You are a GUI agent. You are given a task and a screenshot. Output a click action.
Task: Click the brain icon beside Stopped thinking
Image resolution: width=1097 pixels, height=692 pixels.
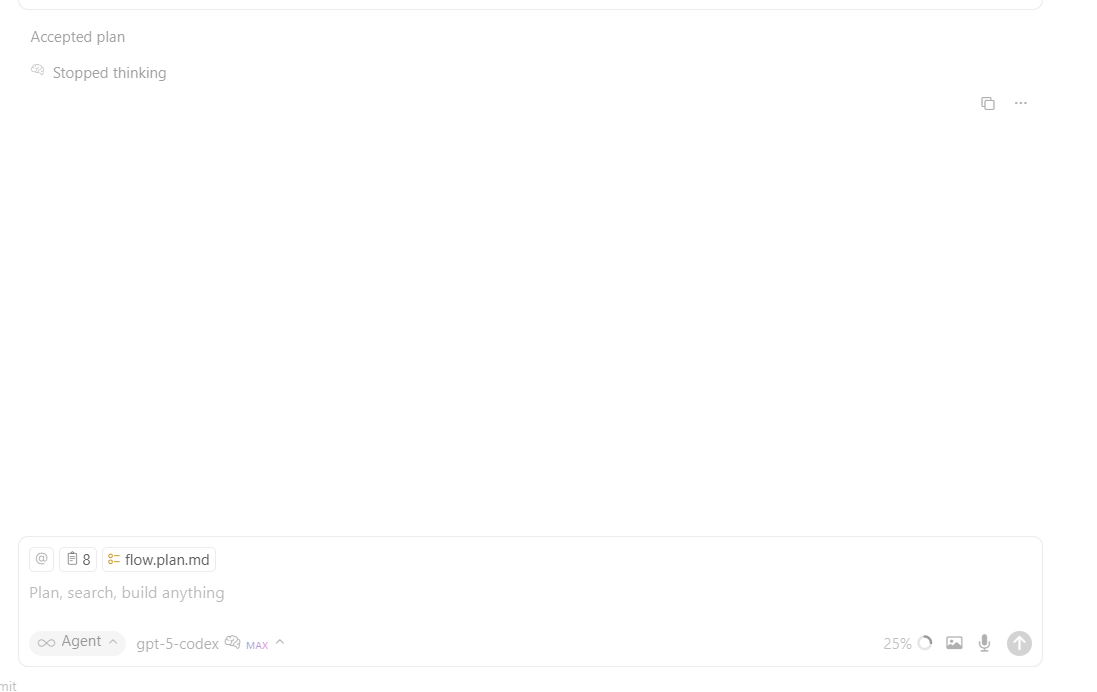(38, 70)
